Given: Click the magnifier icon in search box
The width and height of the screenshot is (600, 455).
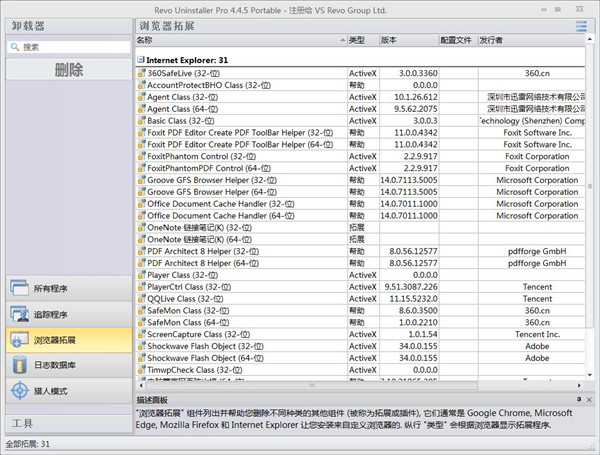Looking at the screenshot, I should [13, 47].
